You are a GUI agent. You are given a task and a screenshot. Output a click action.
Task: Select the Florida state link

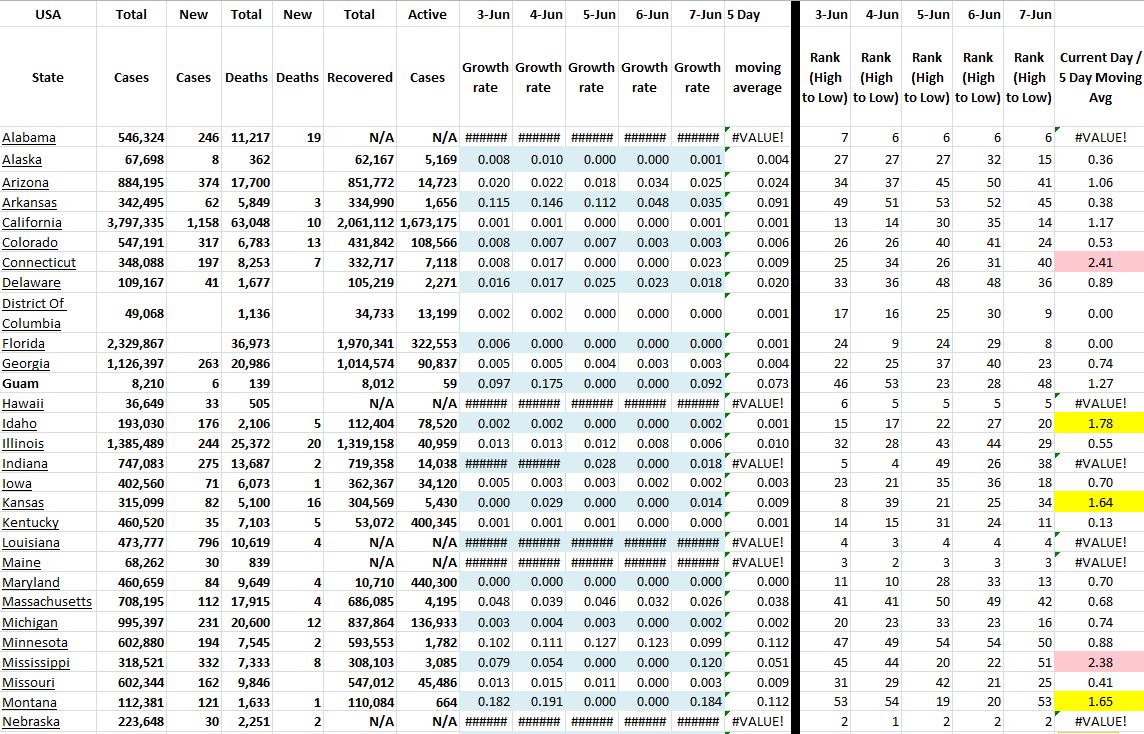24,344
